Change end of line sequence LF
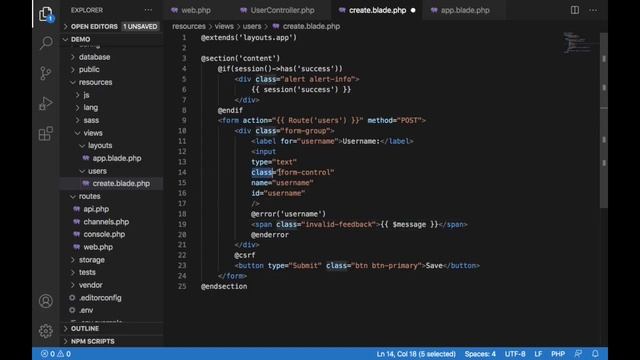Image resolution: width=640 pixels, height=360 pixels. 538,354
